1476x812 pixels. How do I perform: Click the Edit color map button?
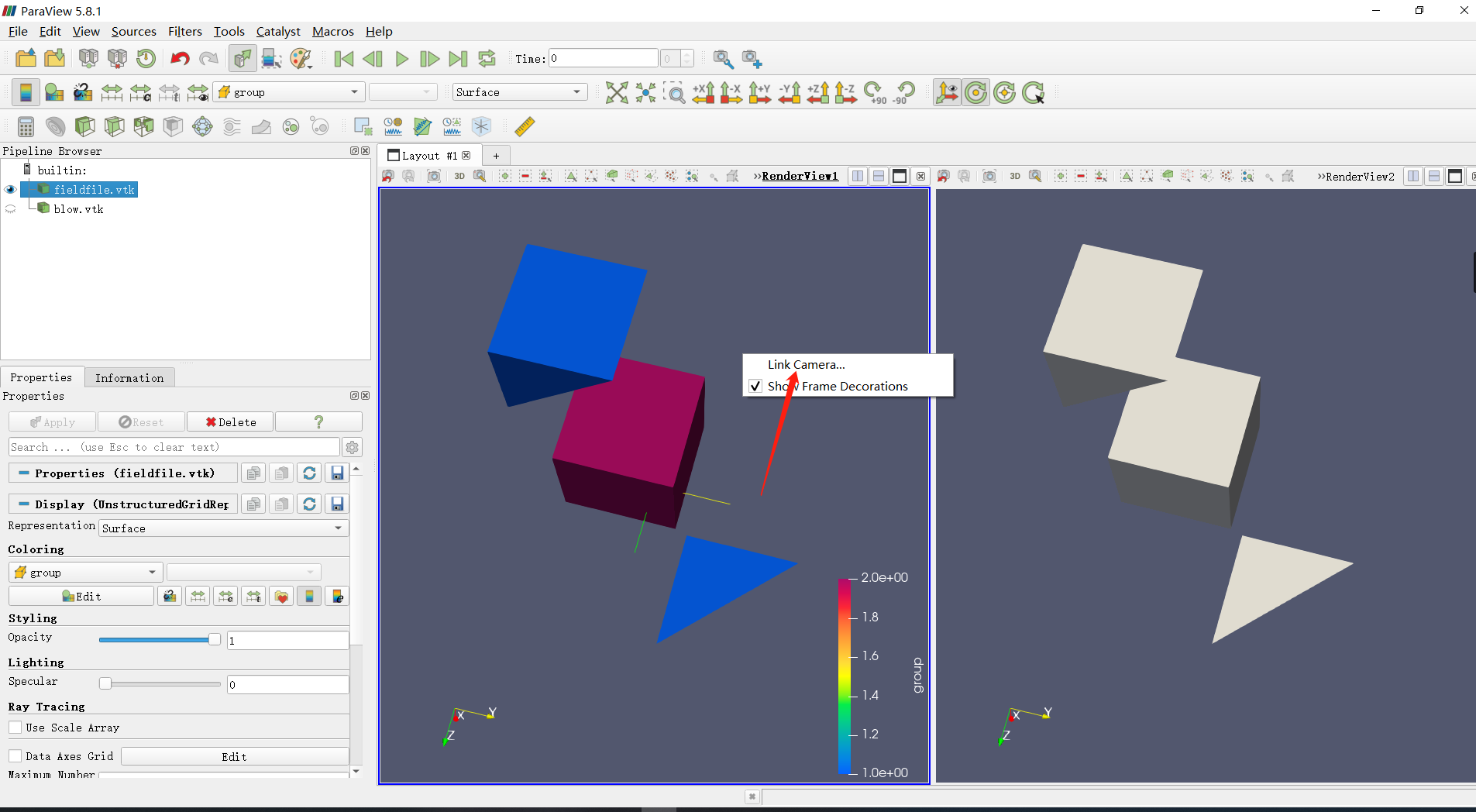click(81, 596)
